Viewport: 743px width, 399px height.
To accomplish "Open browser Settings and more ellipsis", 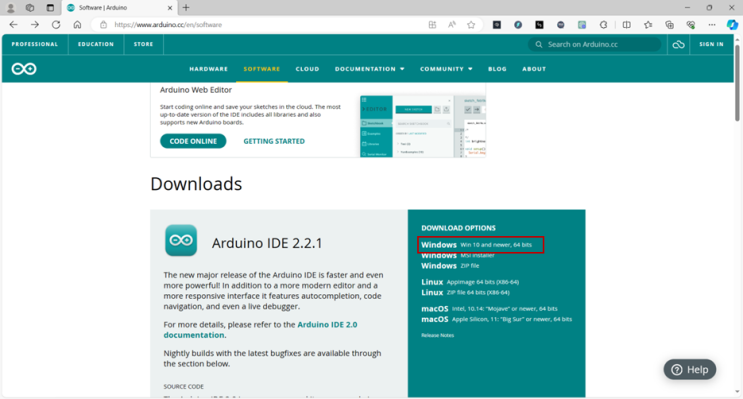I will pos(712,25).
